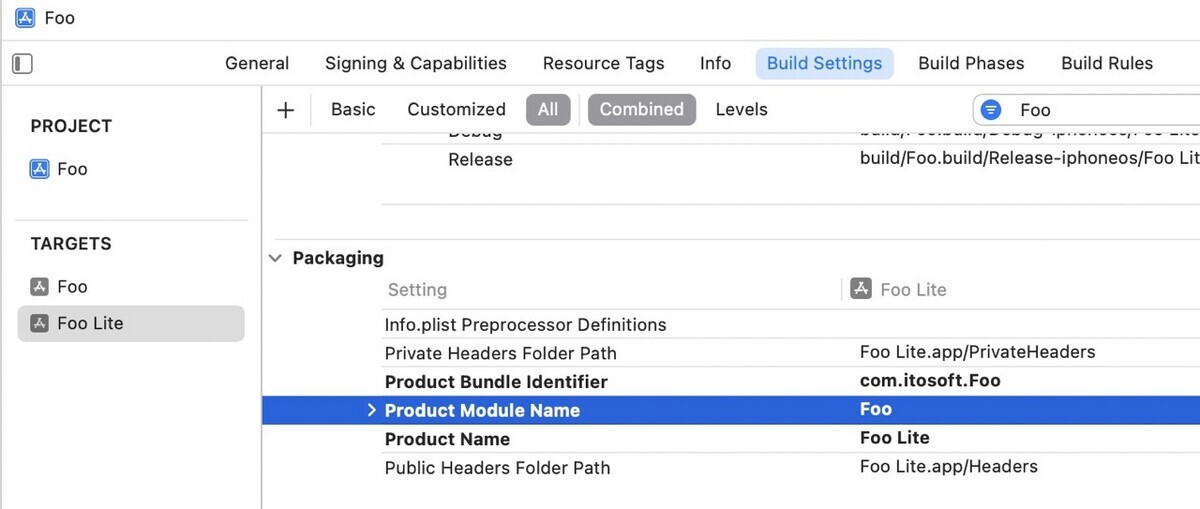Screen dimensions: 1200x509
Task: Click the search filter icon
Action: (991, 110)
